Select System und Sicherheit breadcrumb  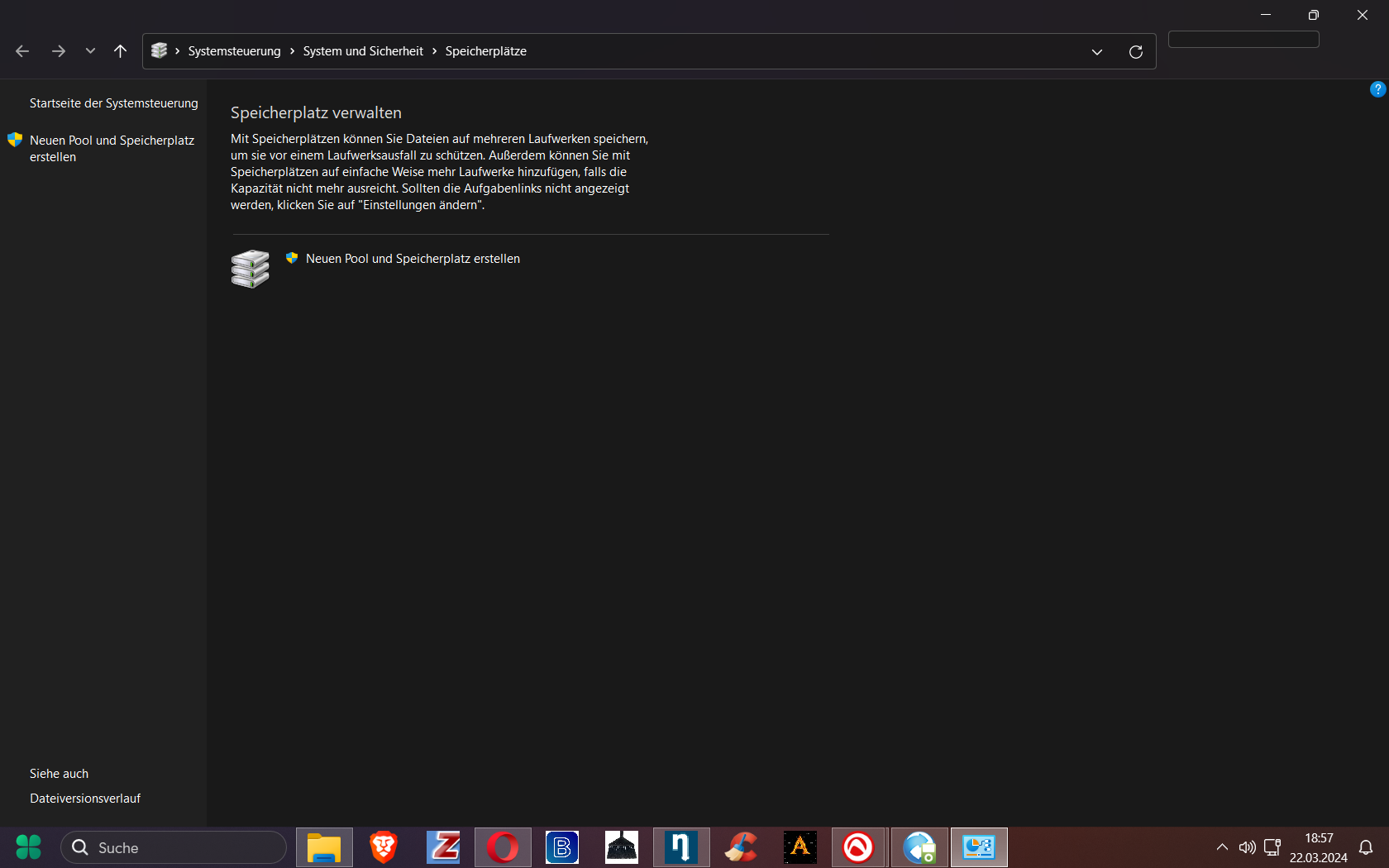click(x=363, y=51)
